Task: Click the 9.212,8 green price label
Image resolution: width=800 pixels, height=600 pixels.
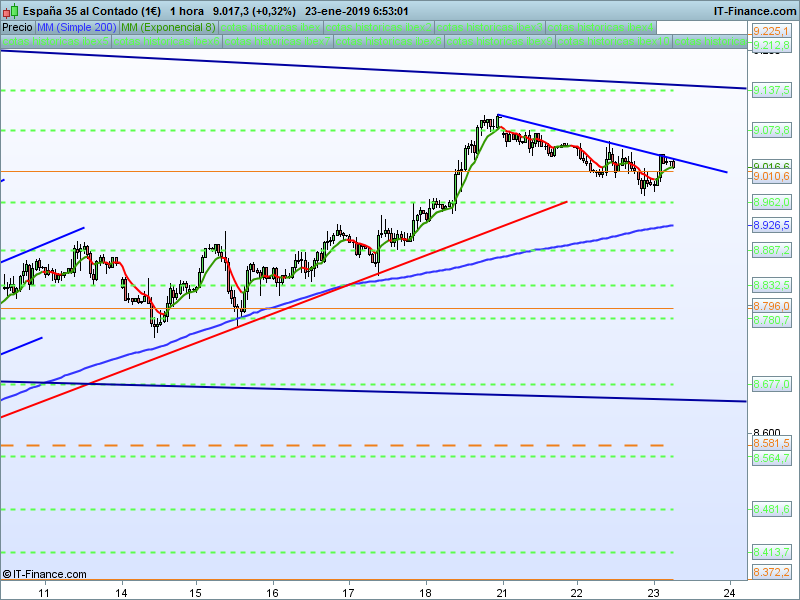Action: tap(771, 45)
